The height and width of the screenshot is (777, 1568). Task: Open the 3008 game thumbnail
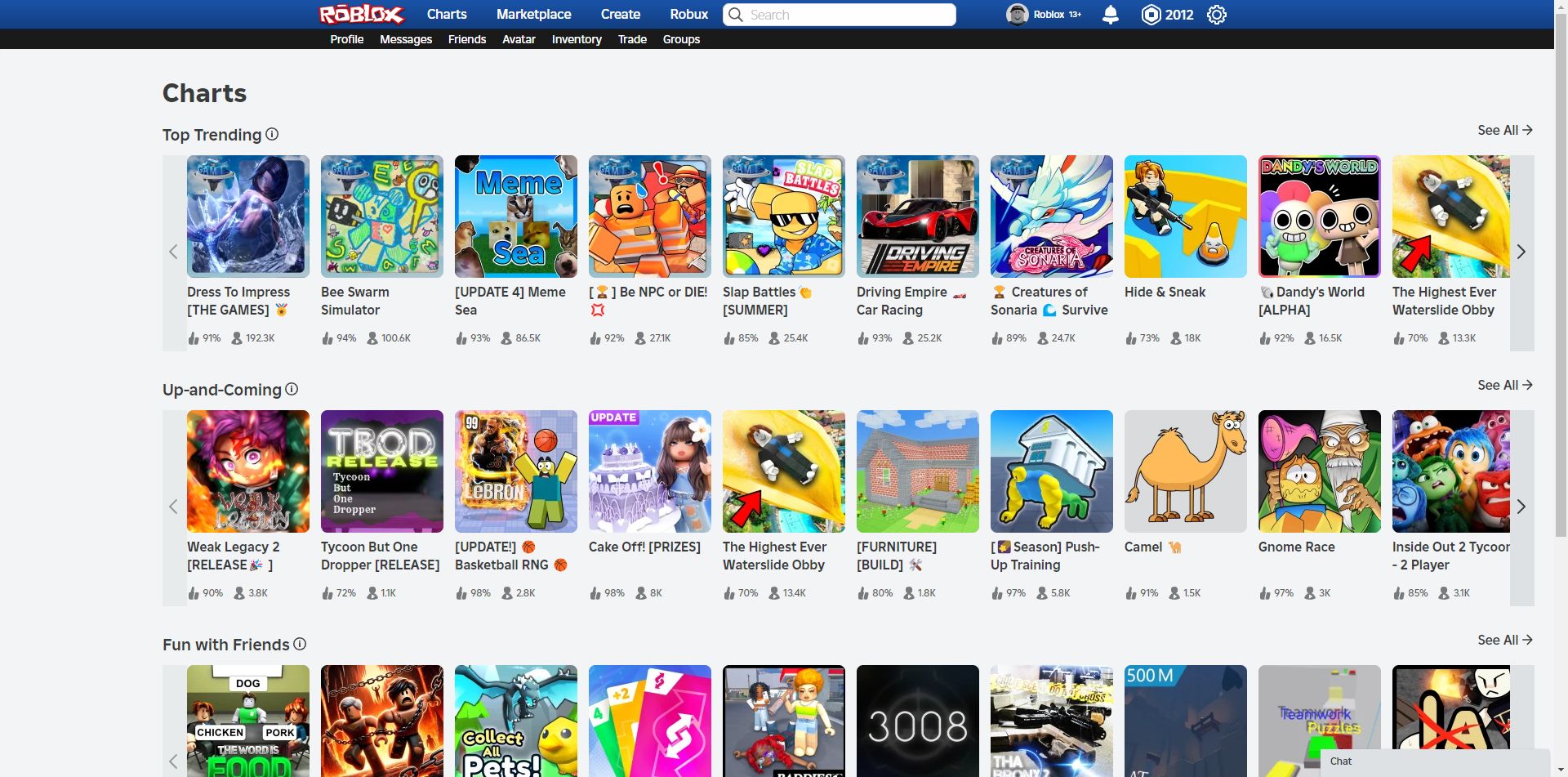pyautogui.click(x=918, y=721)
